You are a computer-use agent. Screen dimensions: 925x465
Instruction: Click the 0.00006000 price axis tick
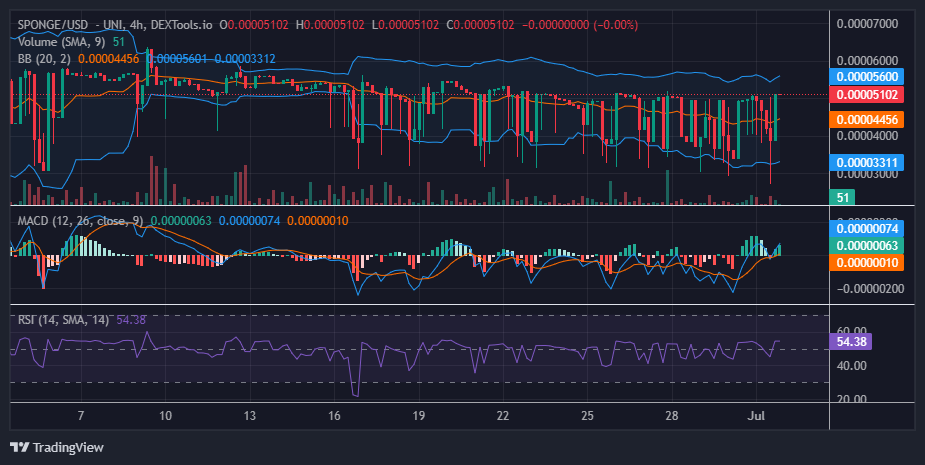tap(867, 60)
